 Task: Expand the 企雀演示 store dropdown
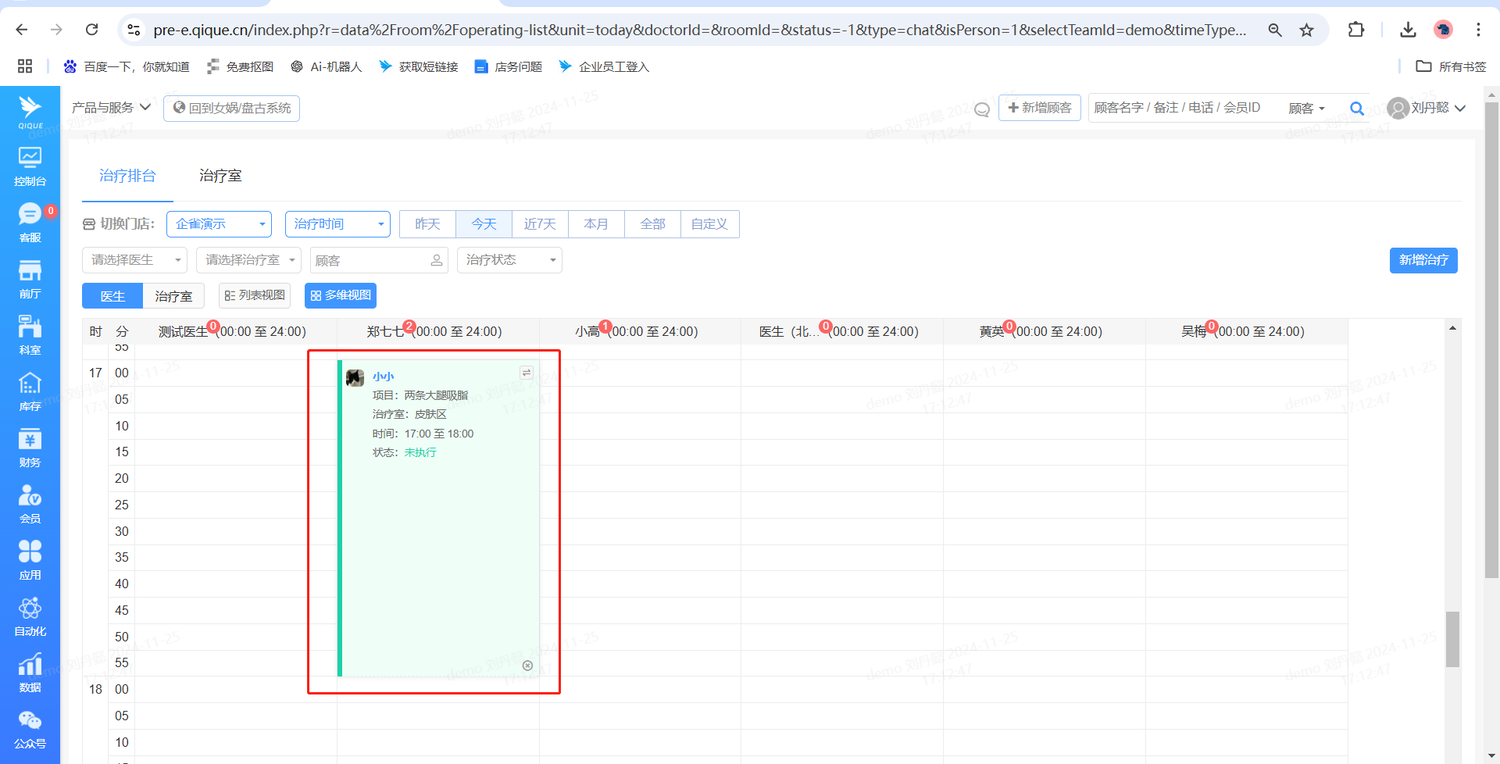218,224
